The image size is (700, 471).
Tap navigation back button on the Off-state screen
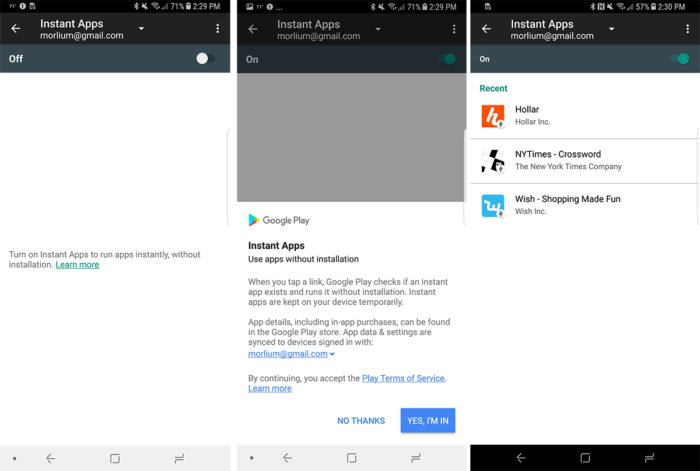(51, 458)
